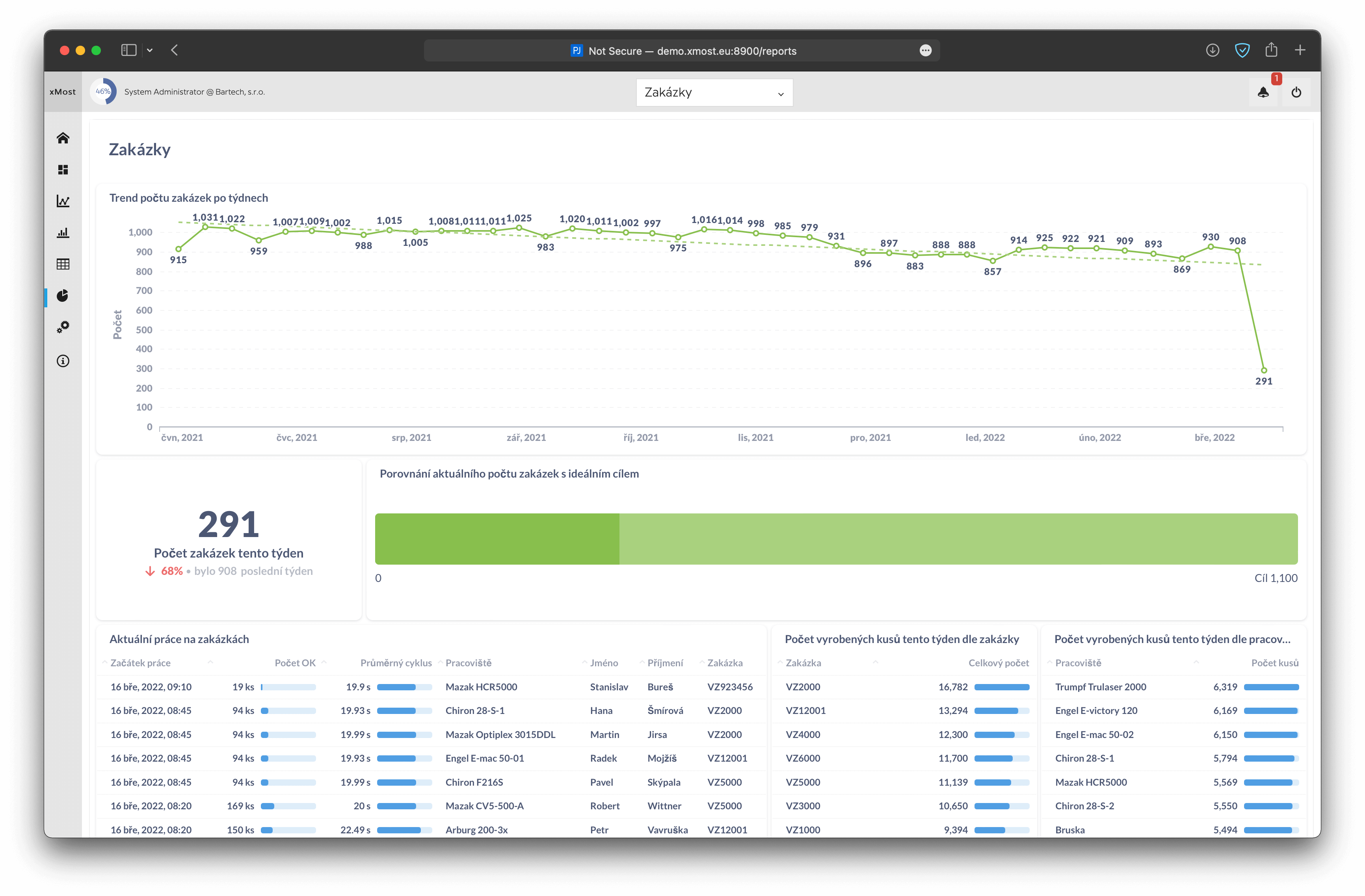Click the 291 data point on chart
Image resolution: width=1365 pixels, height=896 pixels.
[1263, 370]
